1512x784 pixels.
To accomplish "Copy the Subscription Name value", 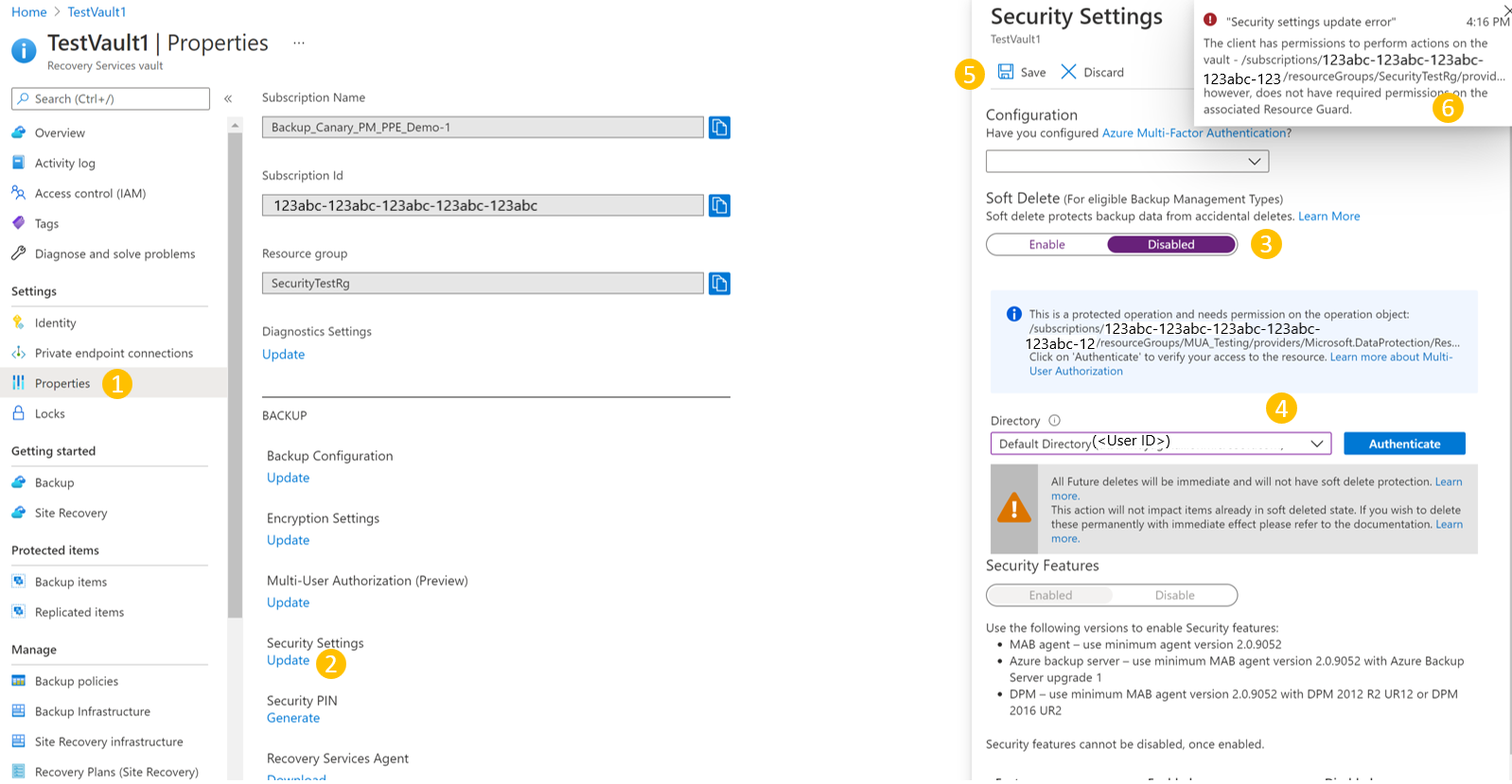I will pos(719,128).
